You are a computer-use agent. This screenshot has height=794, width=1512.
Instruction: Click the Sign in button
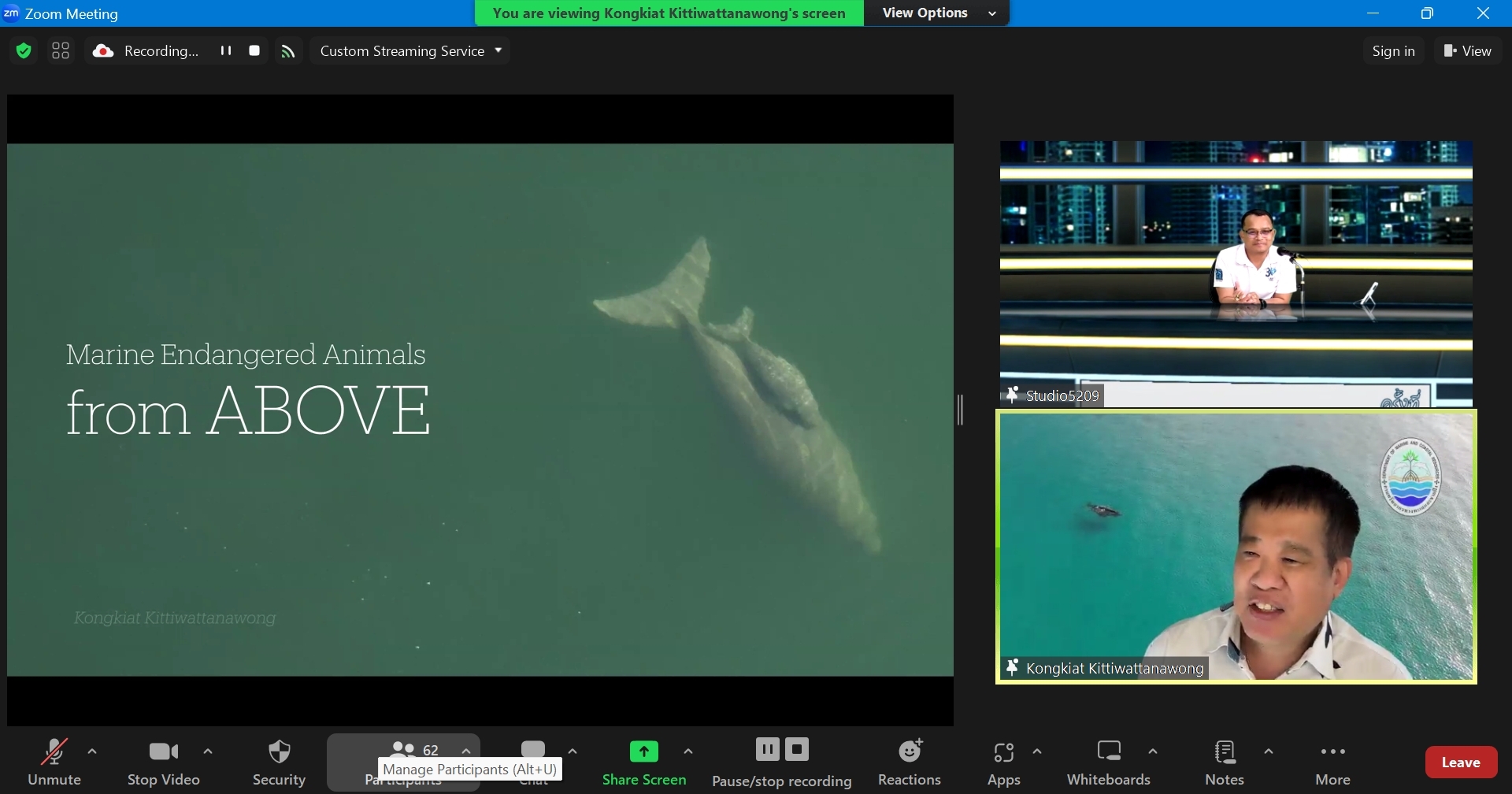click(1394, 51)
